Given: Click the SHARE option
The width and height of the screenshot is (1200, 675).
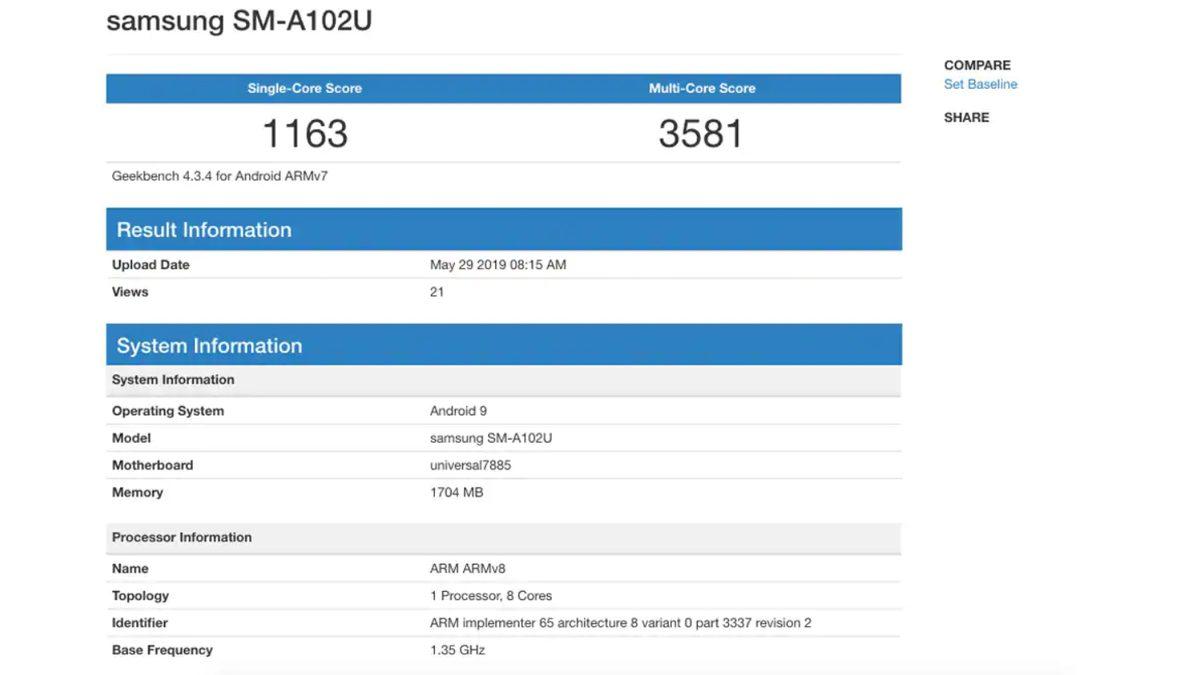Looking at the screenshot, I should point(965,116).
